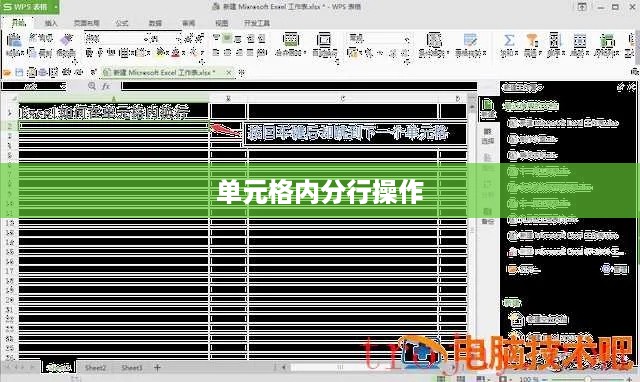Open the number format dropdown 常规
The width and height of the screenshot is (640, 382).
click(x=378, y=39)
